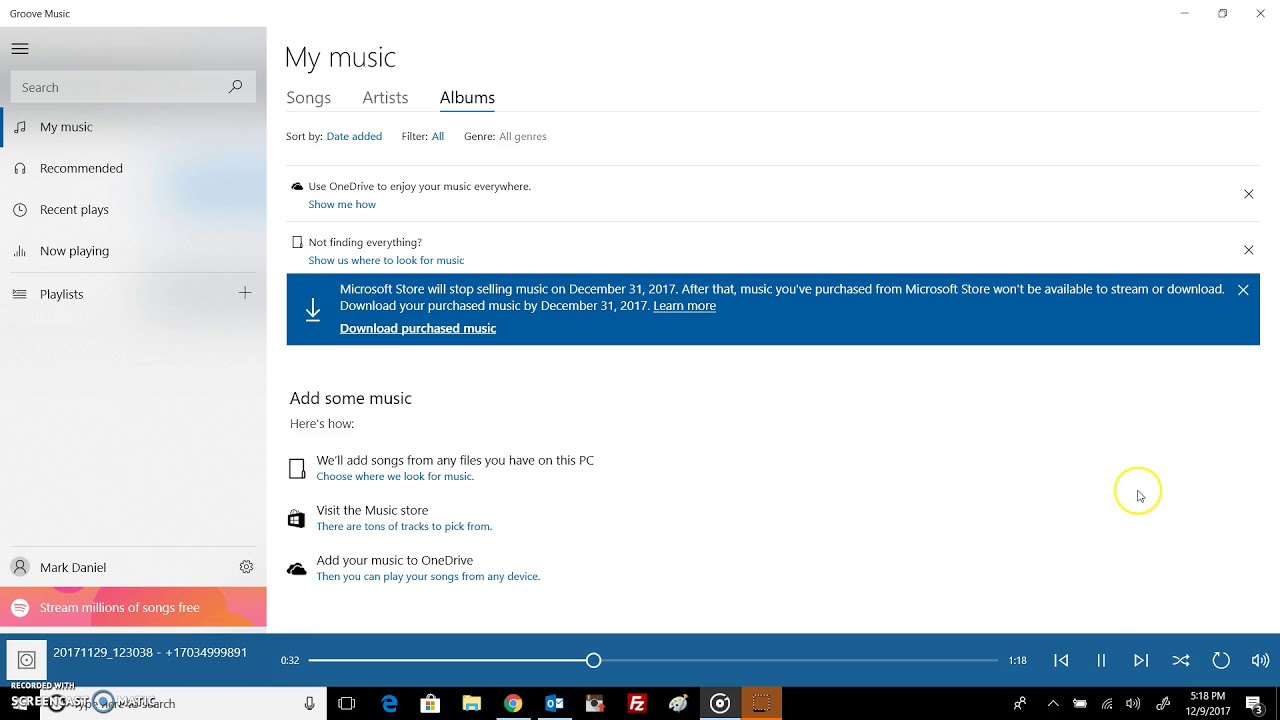Switch to Artists tab

385,97
